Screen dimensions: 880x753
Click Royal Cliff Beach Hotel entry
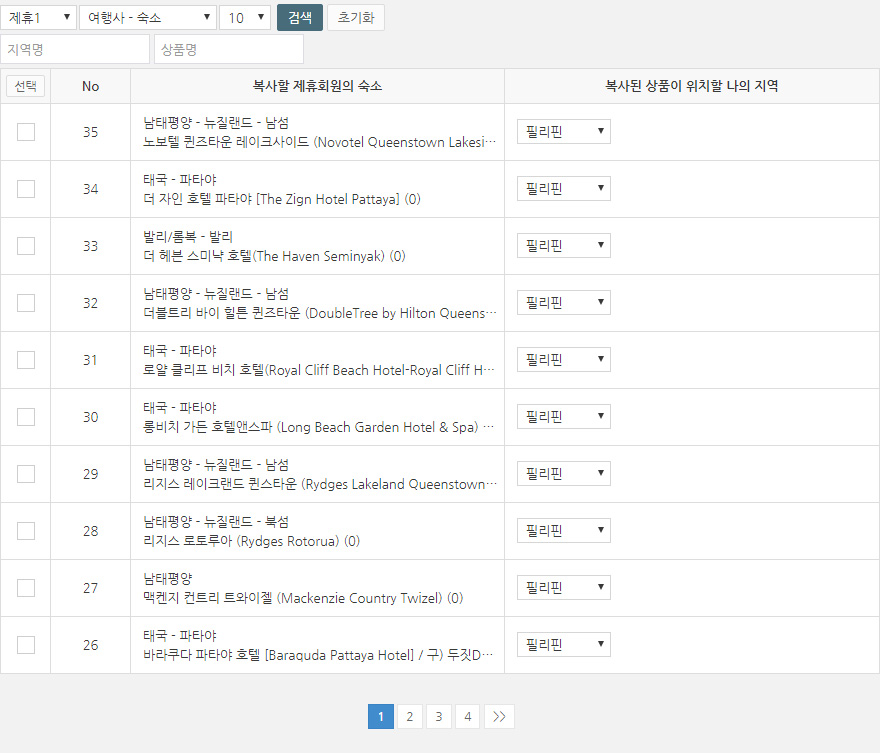(x=319, y=370)
